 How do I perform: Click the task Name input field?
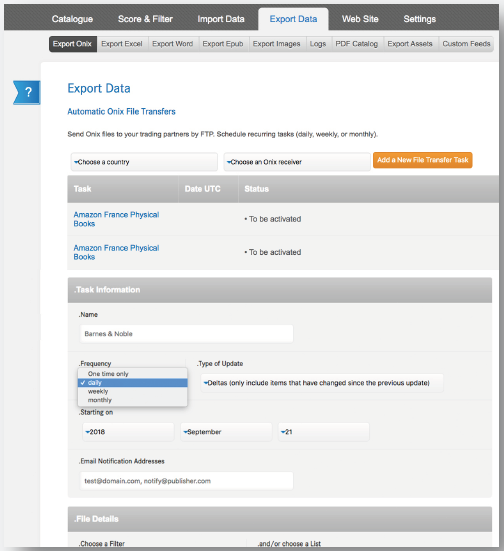click(187, 334)
